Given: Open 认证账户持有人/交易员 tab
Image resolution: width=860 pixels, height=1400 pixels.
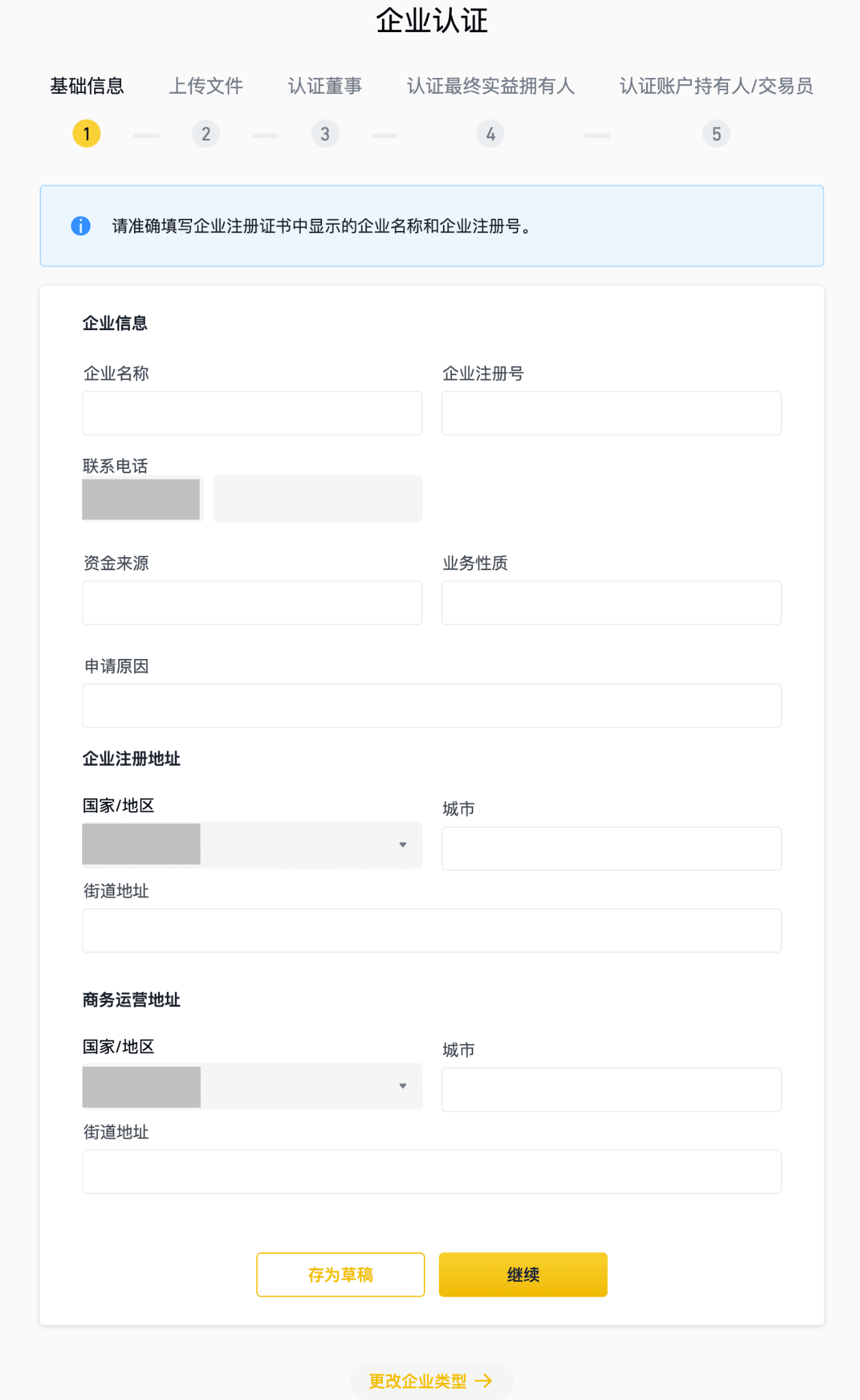Looking at the screenshot, I should click(716, 86).
